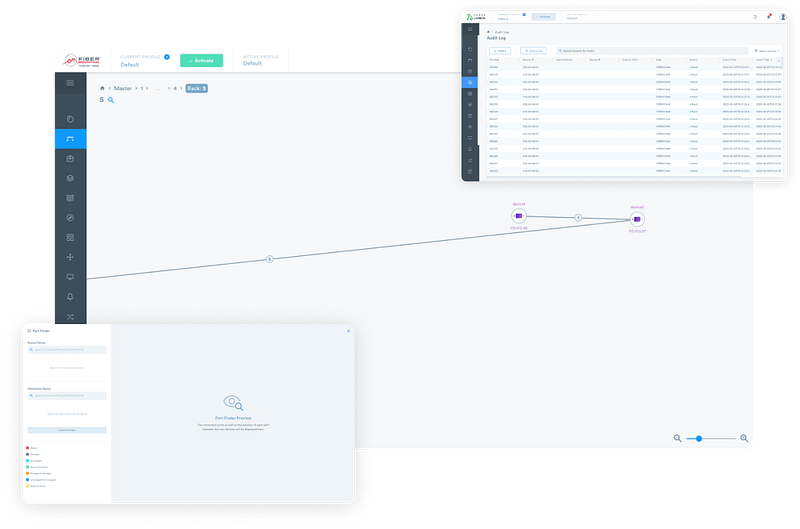Image resolution: width=800 pixels, height=529 pixels.
Task: Click the Fiber Mountain logo
Action: (x=82, y=61)
